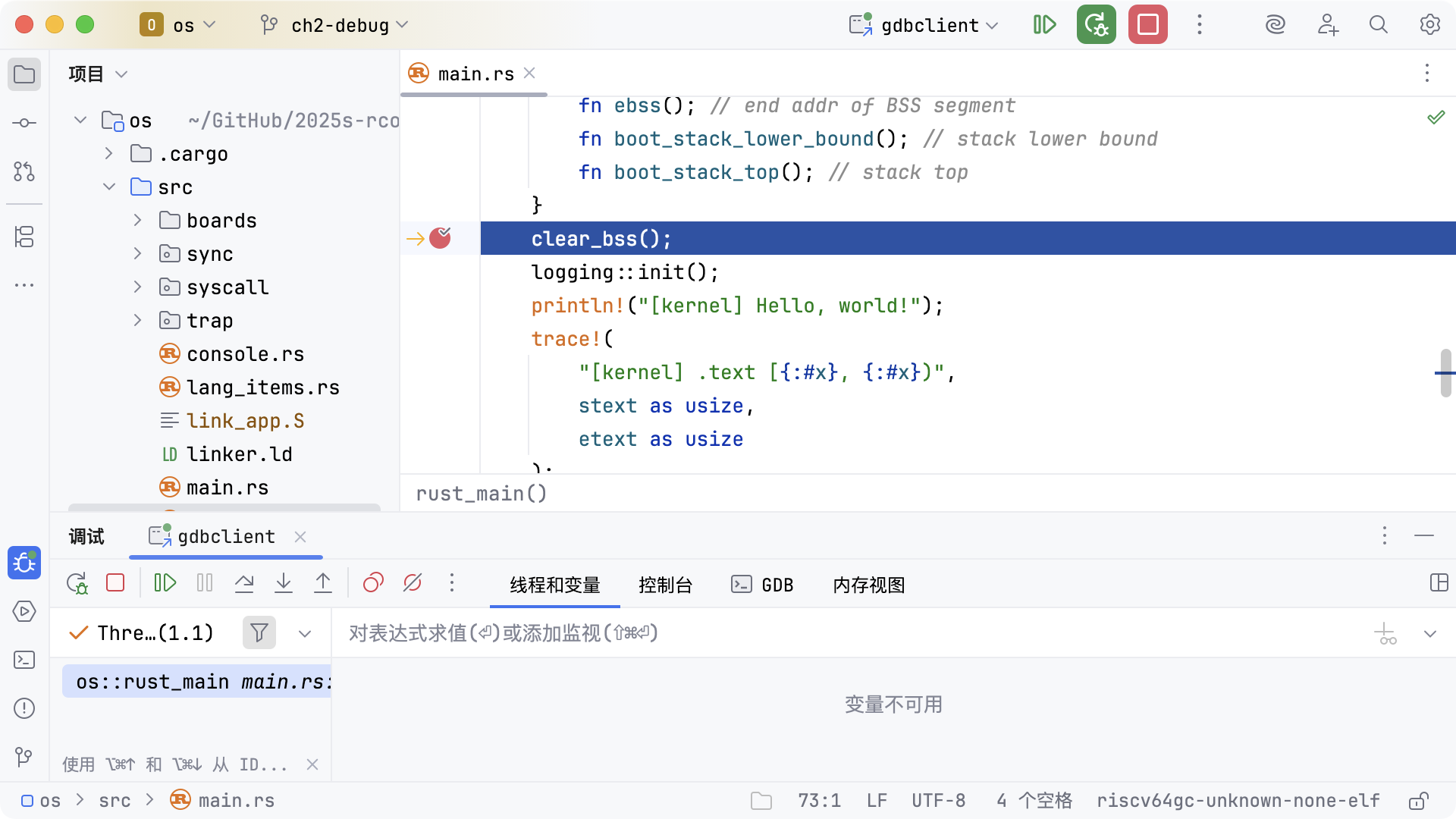Screen dimensions: 1456x819
Task: Click Step Out debug icon
Action: coord(323,583)
